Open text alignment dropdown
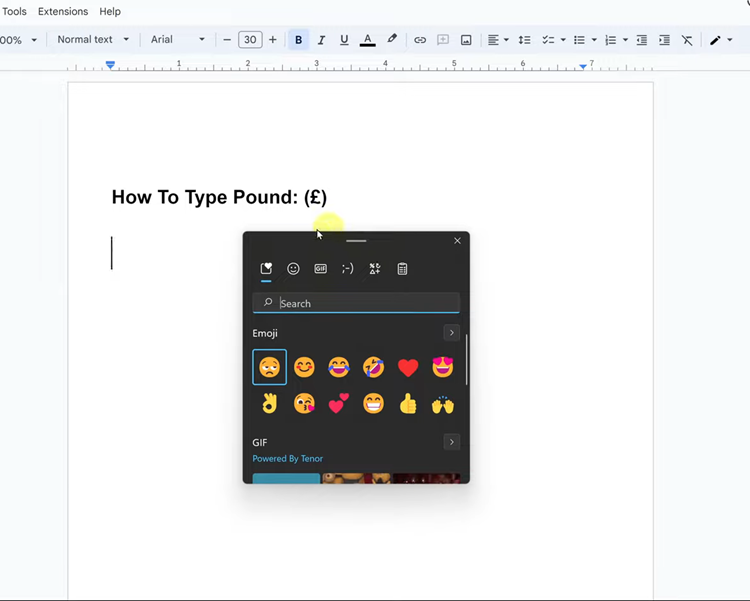This screenshot has width=750, height=601. (x=497, y=40)
